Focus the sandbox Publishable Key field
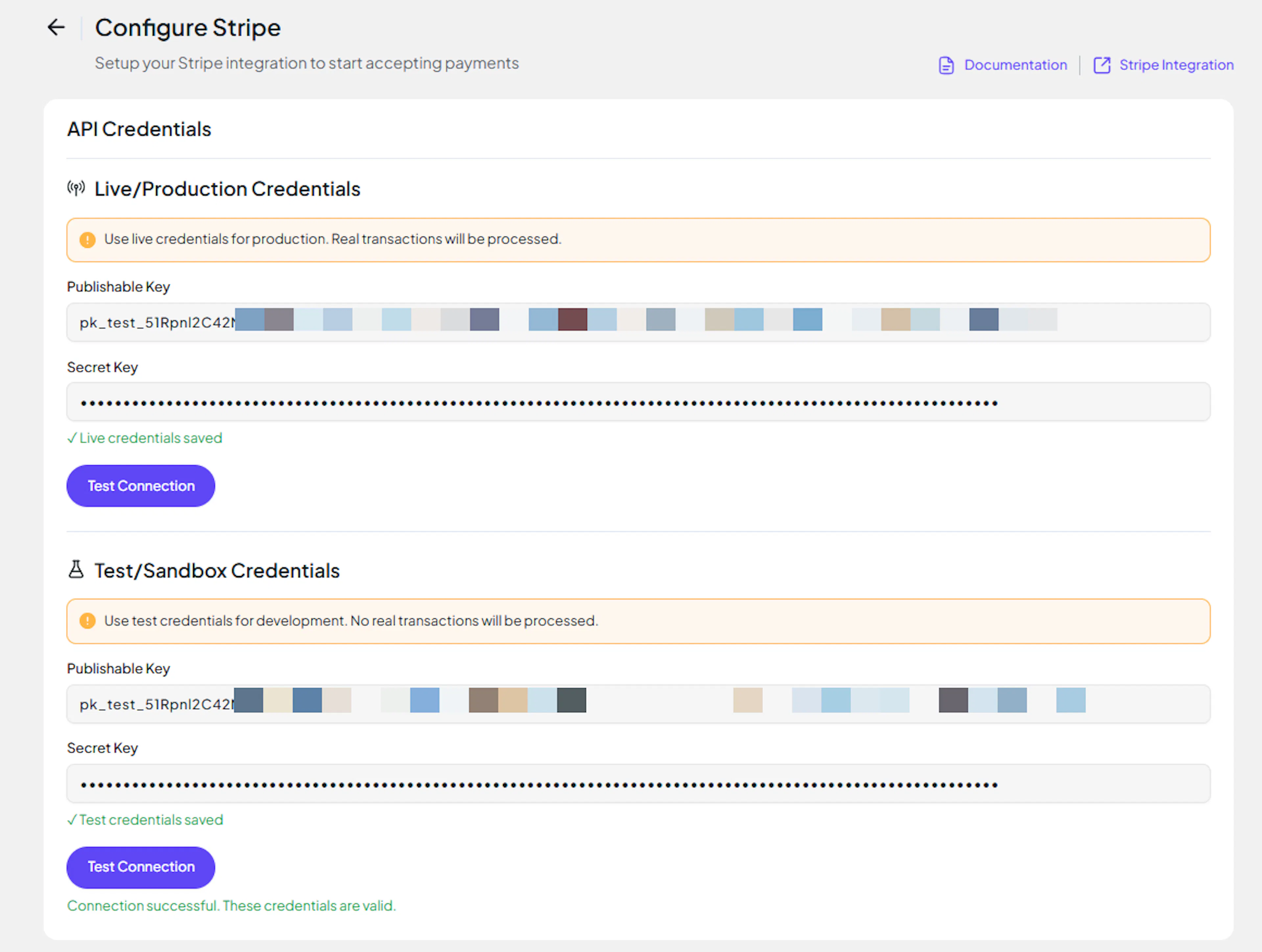The height and width of the screenshot is (952, 1262). 638,704
